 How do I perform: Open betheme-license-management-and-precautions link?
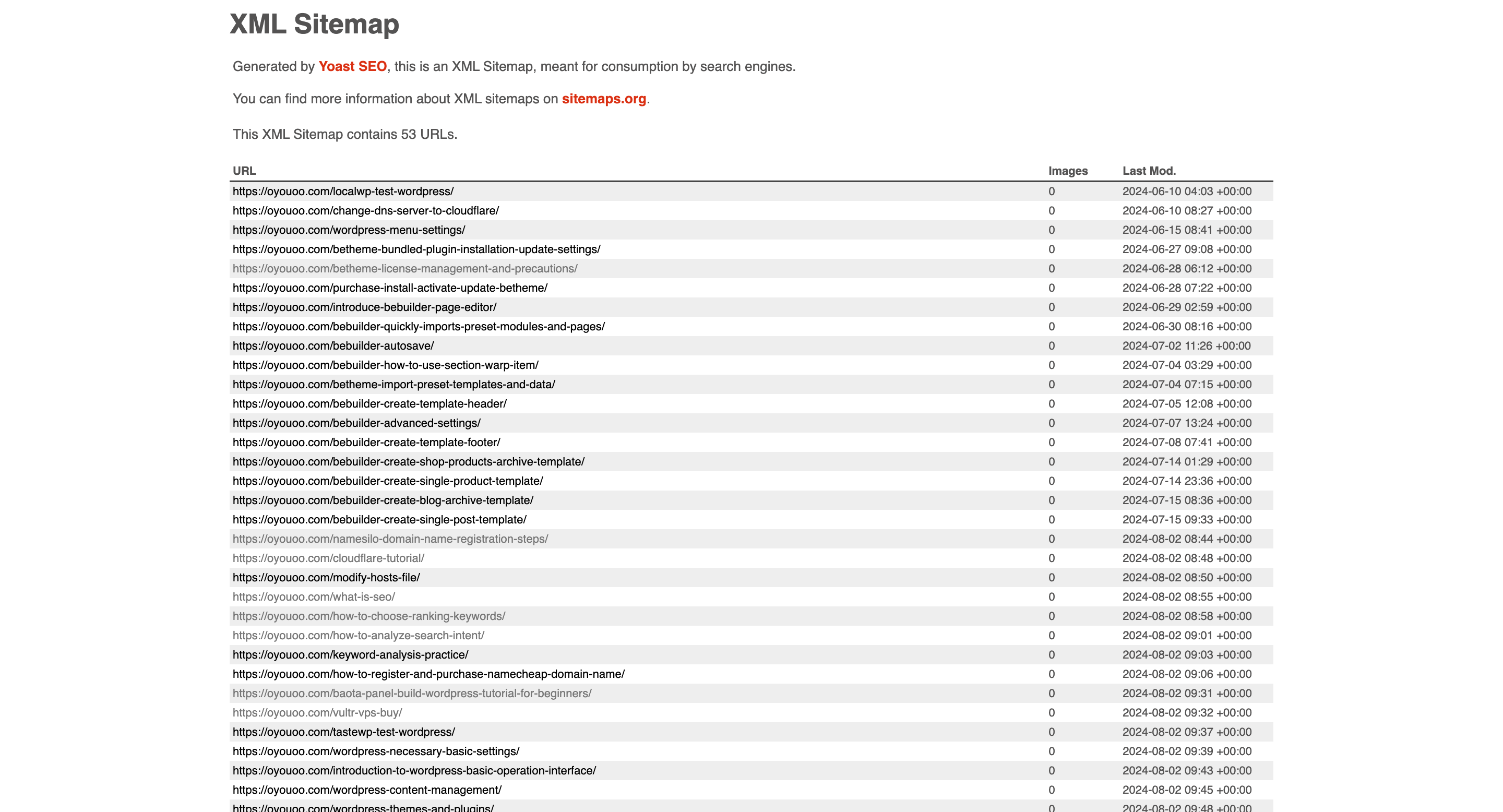pos(405,268)
